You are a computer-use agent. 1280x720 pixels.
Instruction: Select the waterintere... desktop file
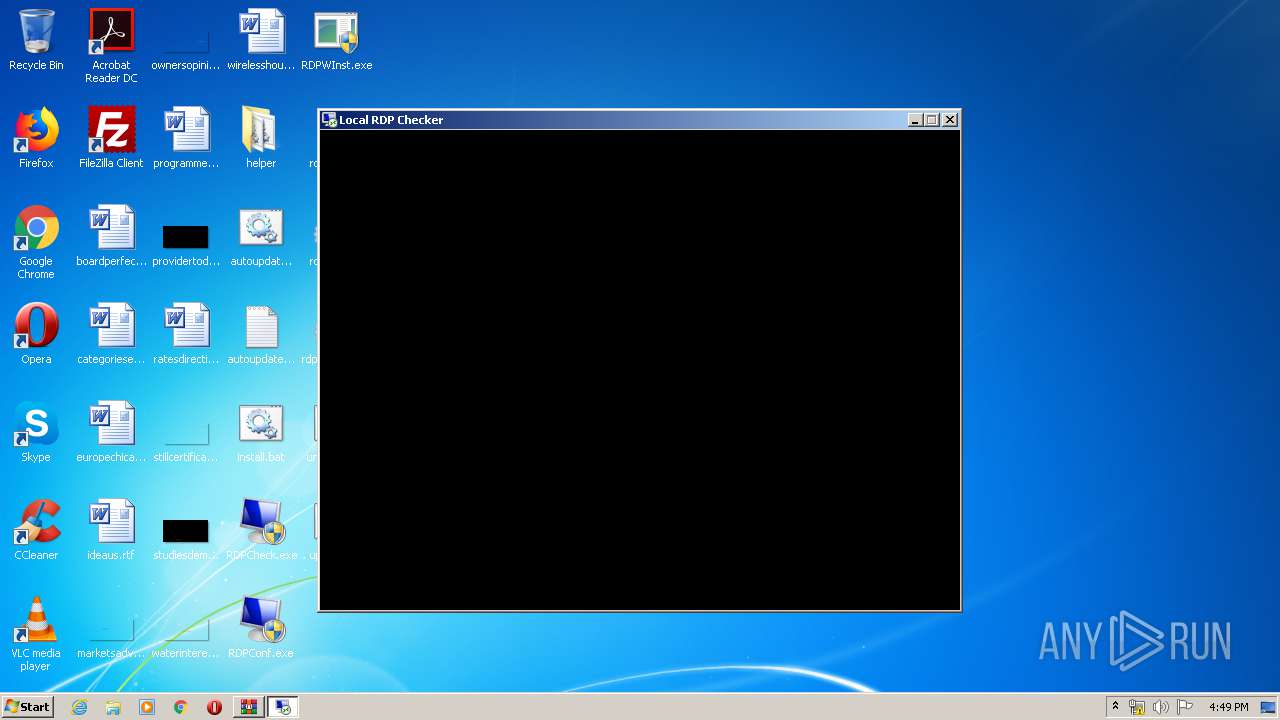pos(186,638)
